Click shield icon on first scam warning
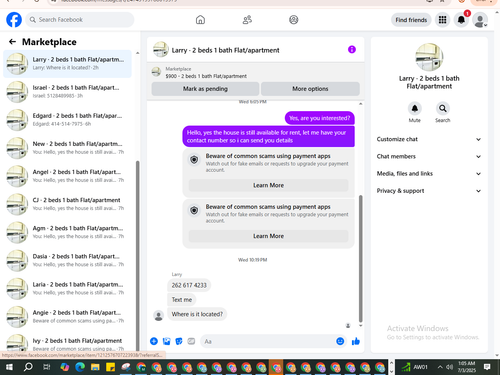The image size is (500, 375). [x=194, y=160]
